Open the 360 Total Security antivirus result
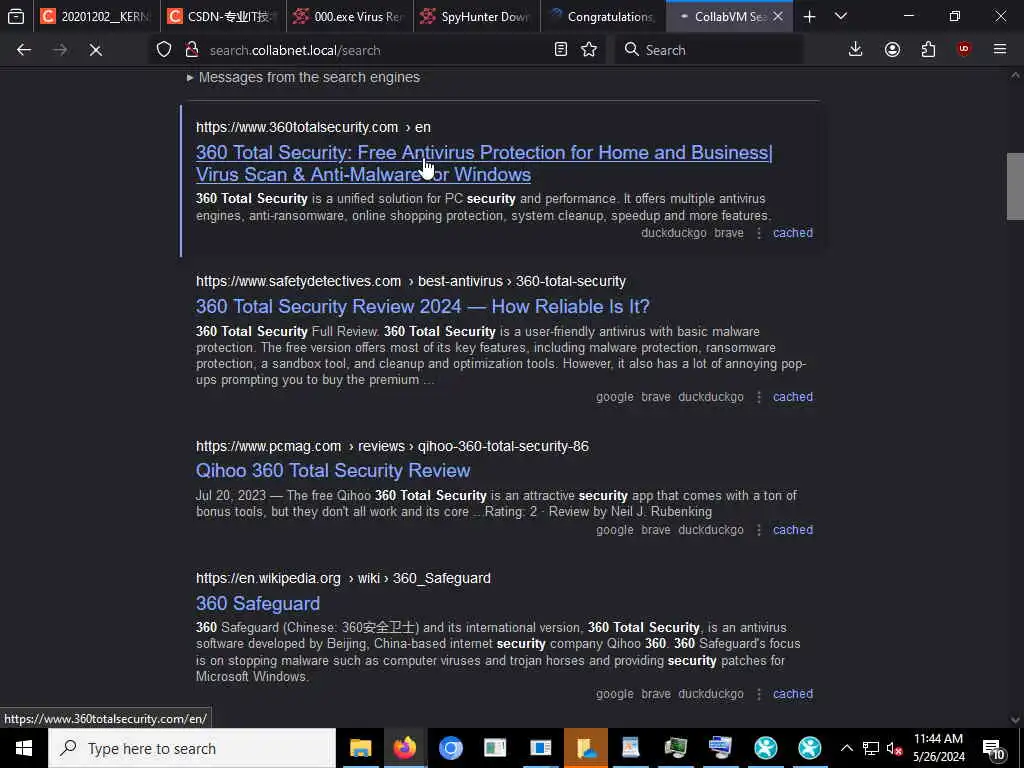Image resolution: width=1024 pixels, height=768 pixels. [x=484, y=163]
